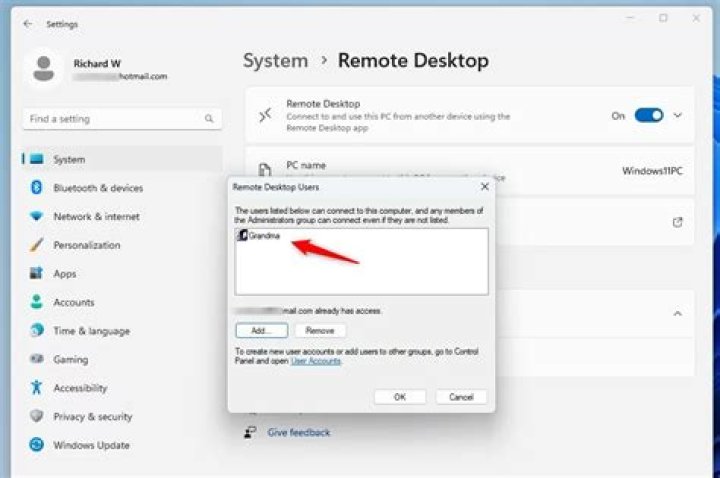Select the Windows Update icon
This screenshot has height=478, width=720.
pyautogui.click(x=36, y=444)
